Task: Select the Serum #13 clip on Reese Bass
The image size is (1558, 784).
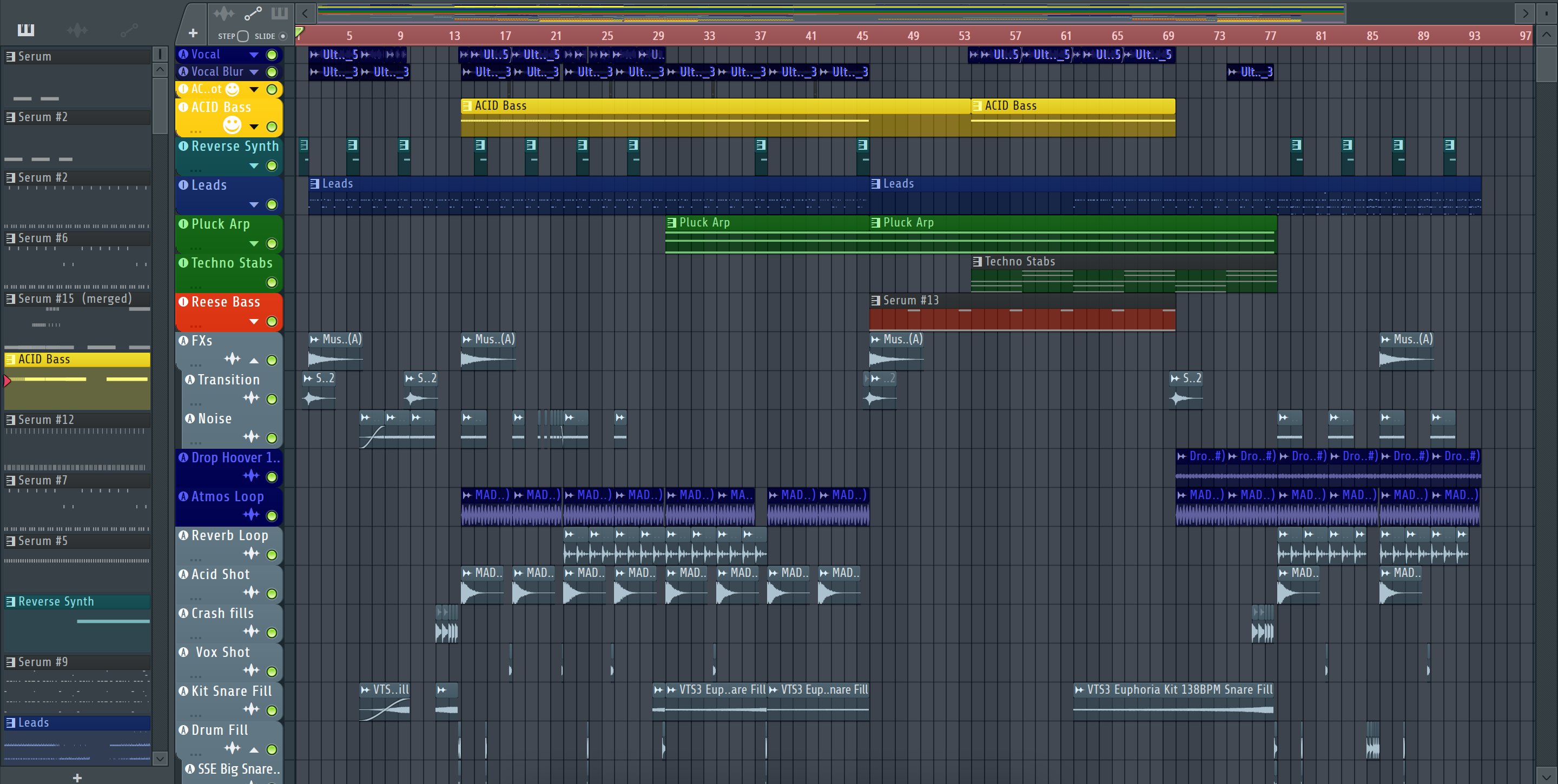Action: coord(1022,312)
